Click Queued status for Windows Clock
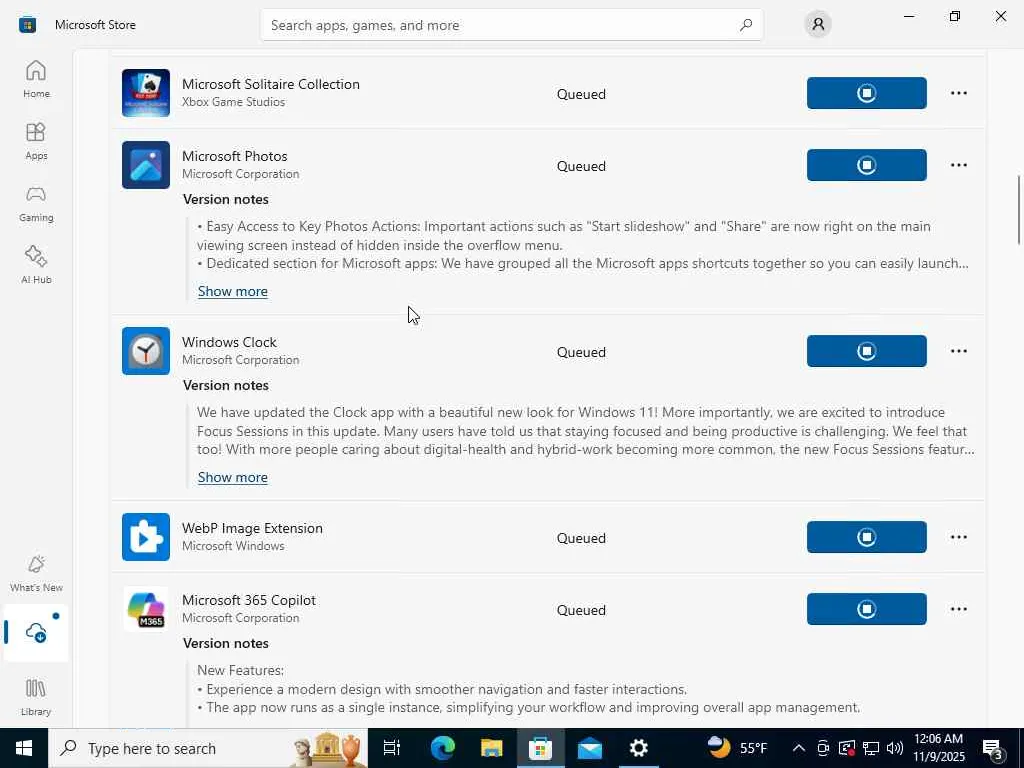 tap(581, 352)
